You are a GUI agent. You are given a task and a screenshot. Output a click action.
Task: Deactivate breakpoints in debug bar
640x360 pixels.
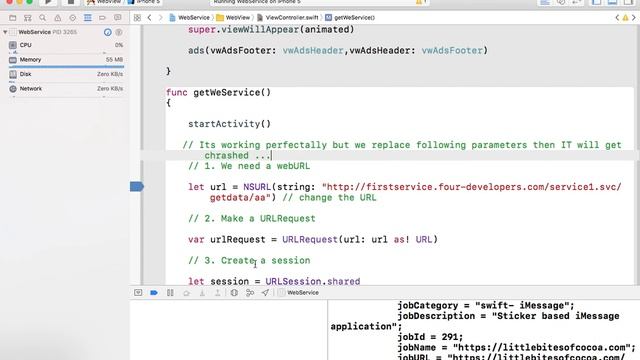[154, 293]
